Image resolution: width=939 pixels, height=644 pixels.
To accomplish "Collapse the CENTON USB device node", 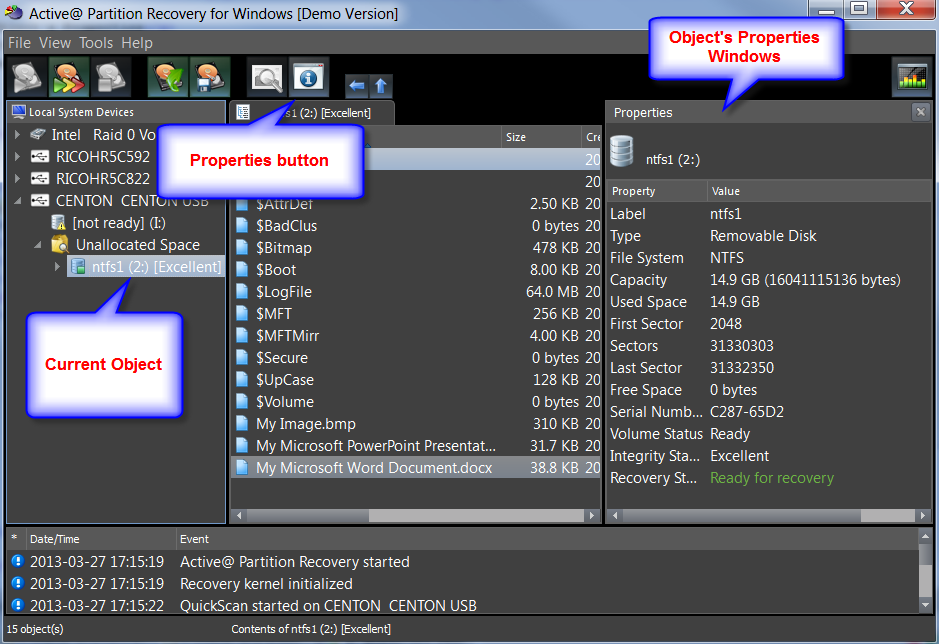I will 17,201.
